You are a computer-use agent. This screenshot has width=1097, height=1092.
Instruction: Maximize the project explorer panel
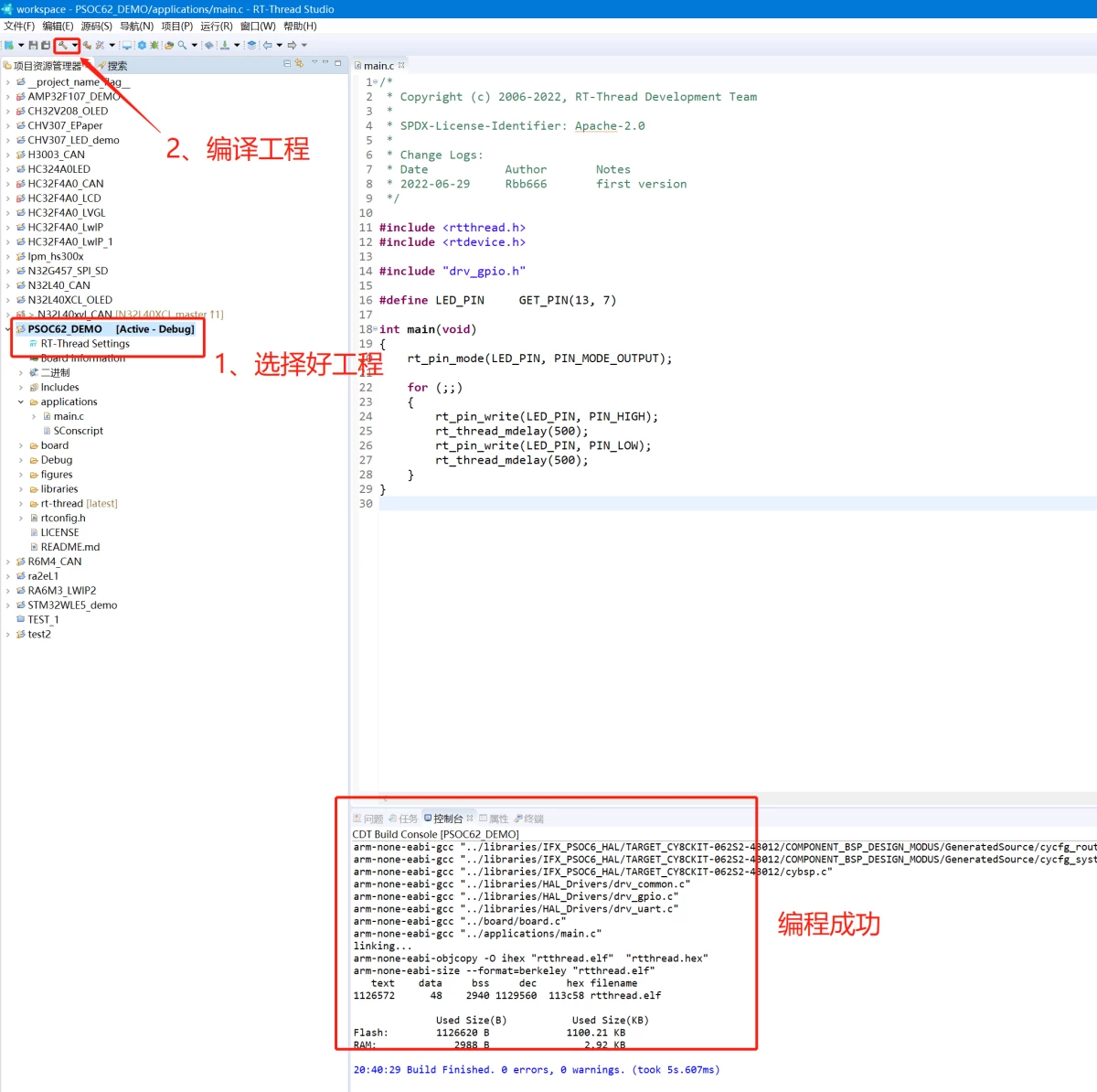coord(337,63)
